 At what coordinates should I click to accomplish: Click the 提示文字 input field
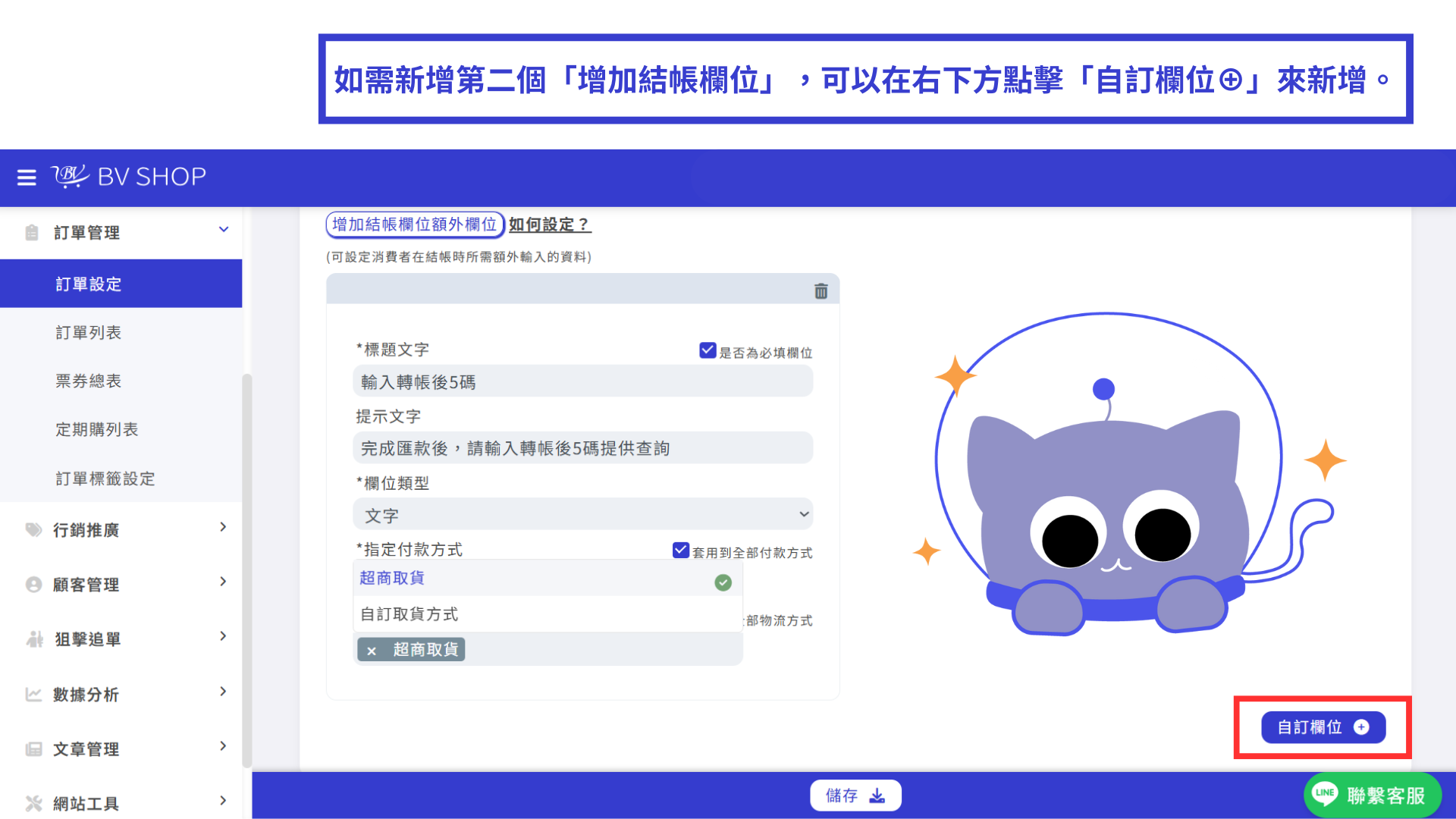coord(582,448)
